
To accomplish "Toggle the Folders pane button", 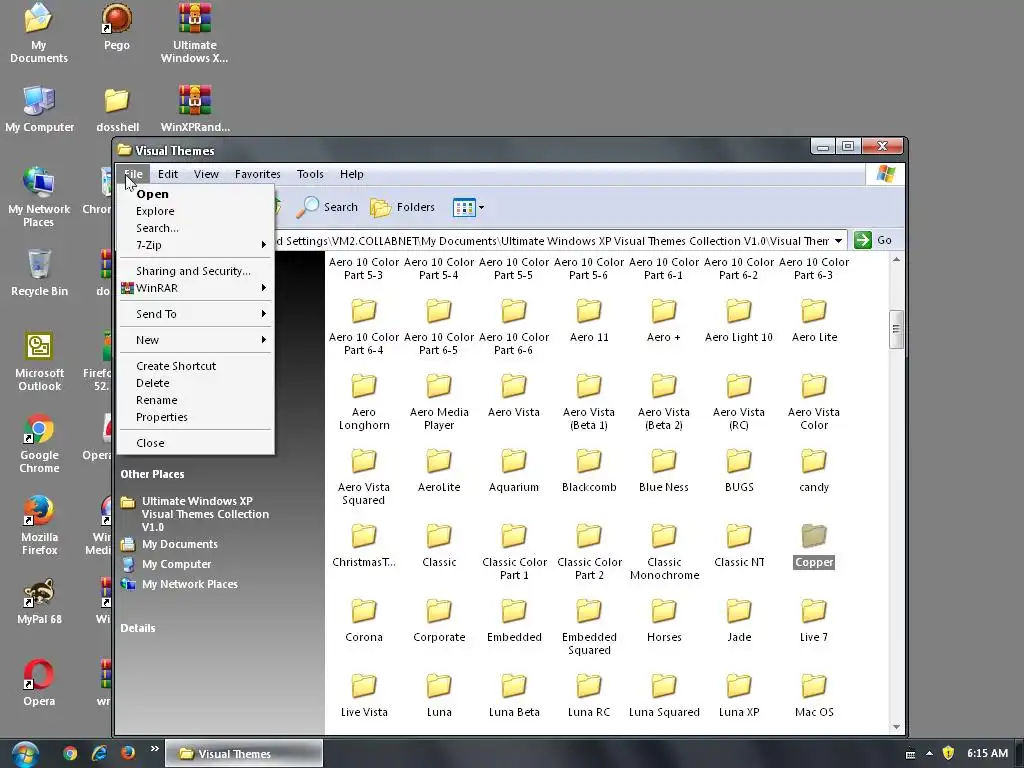I will [x=402, y=207].
